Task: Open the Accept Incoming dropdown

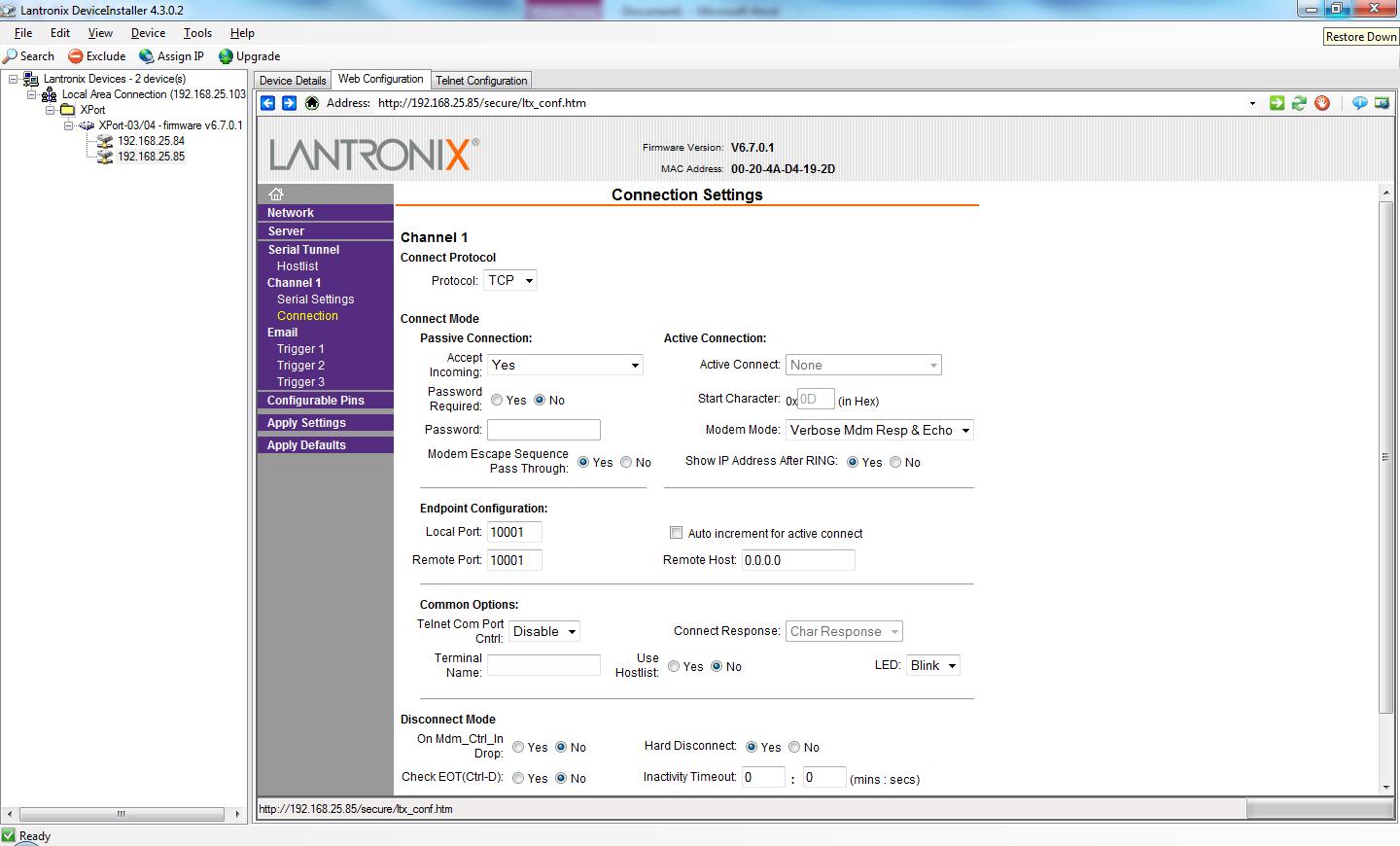Action: [565, 365]
